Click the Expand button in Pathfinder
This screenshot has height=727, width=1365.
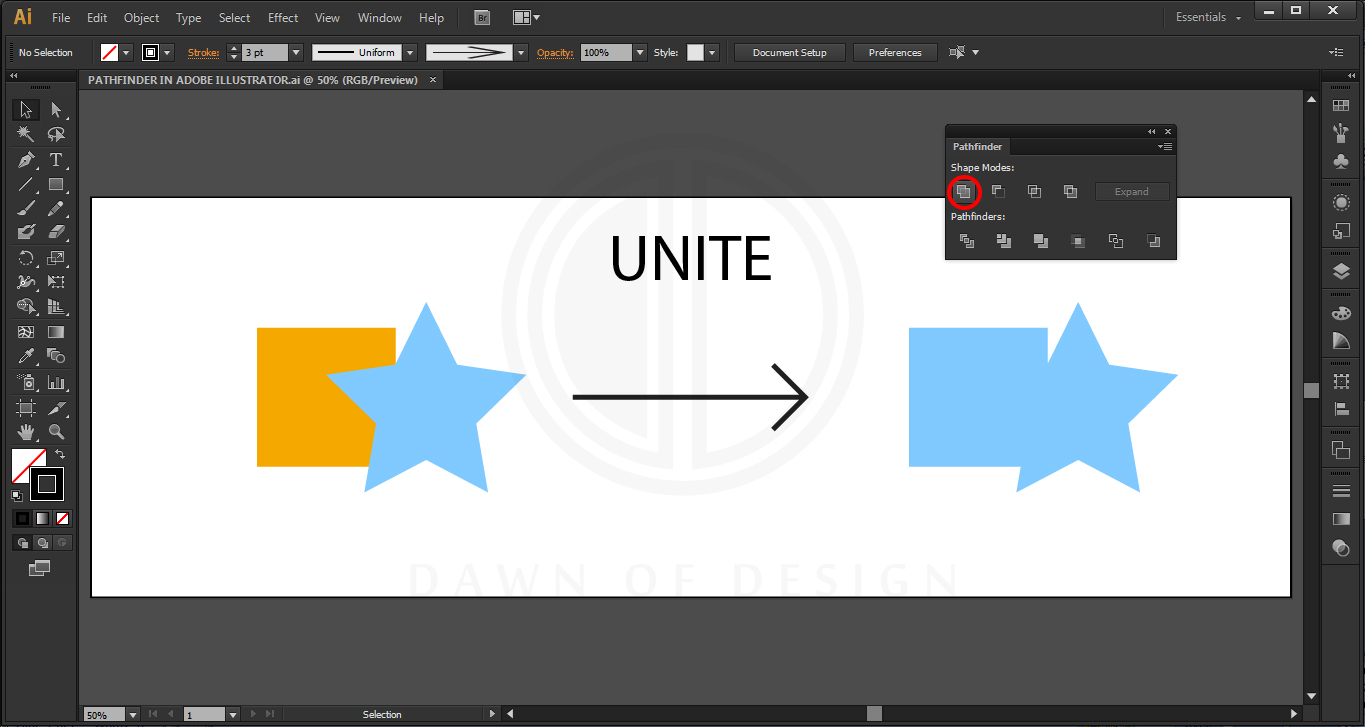(1132, 191)
